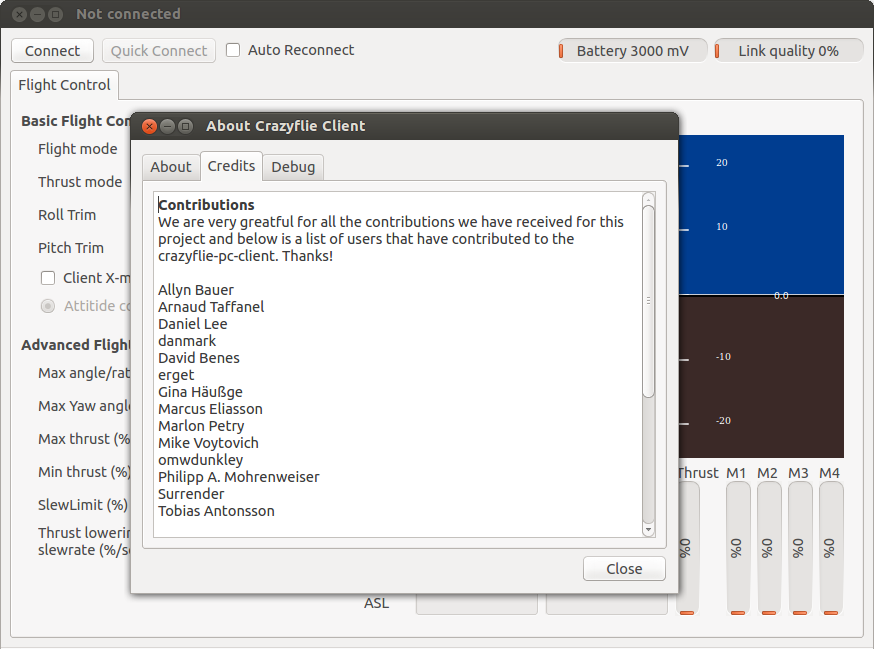The width and height of the screenshot is (874, 649).
Task: Click the name Arnaud Taffanel
Action: (211, 307)
